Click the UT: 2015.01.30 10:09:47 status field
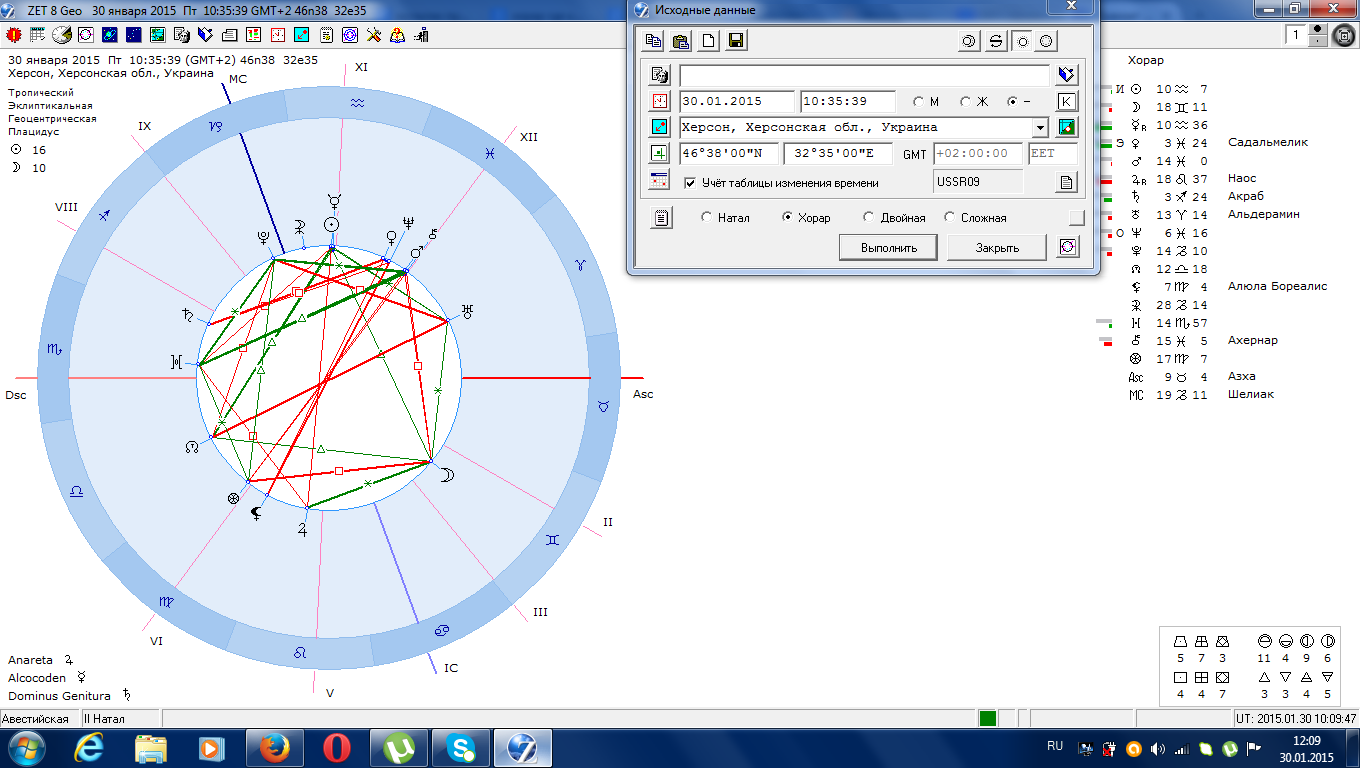This screenshot has height=768, width=1360. pos(1296,719)
